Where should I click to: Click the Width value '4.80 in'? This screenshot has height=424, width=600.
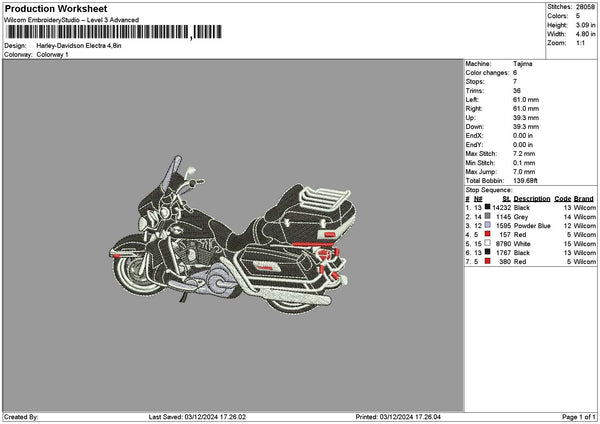(585, 34)
